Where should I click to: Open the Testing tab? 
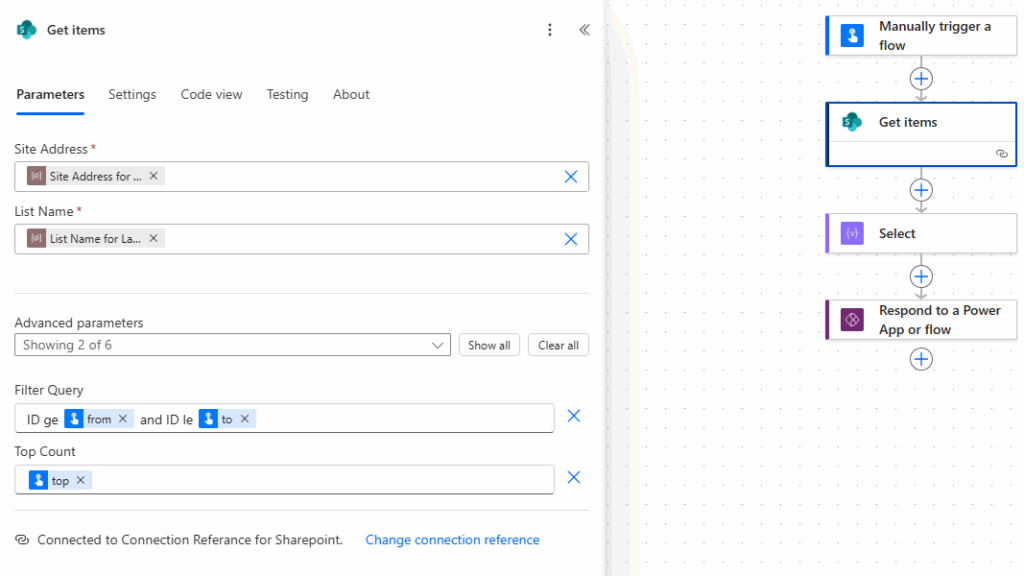click(x=287, y=95)
